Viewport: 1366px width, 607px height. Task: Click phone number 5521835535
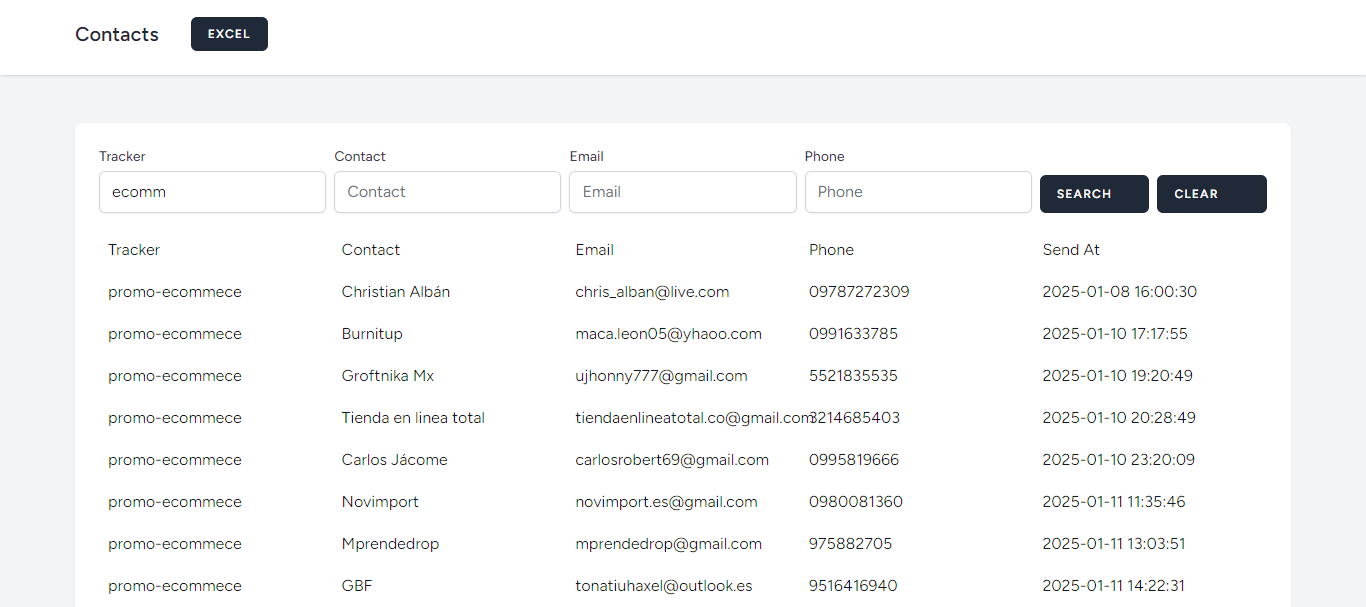pyautogui.click(x=854, y=376)
